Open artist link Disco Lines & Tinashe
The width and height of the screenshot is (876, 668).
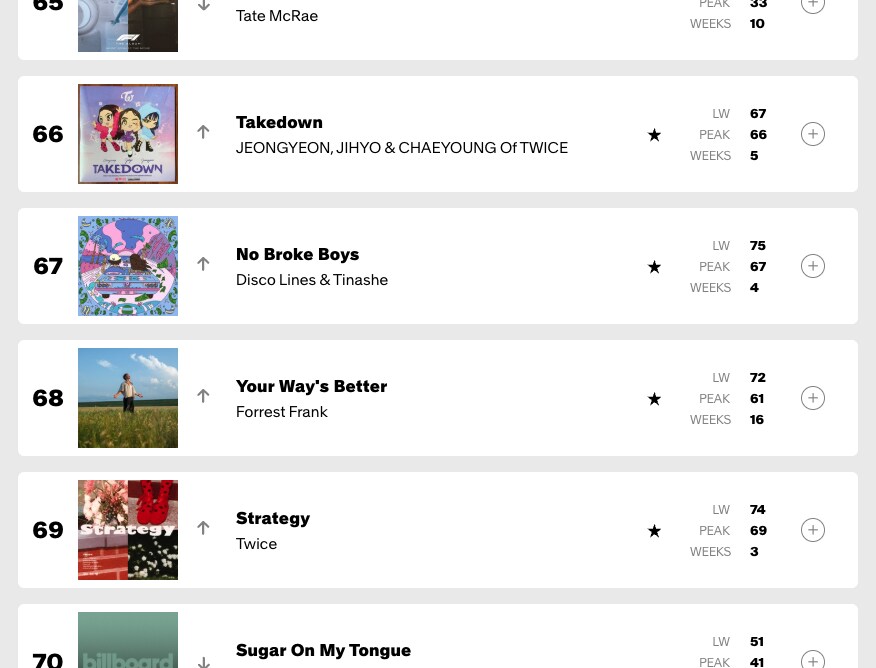312,280
